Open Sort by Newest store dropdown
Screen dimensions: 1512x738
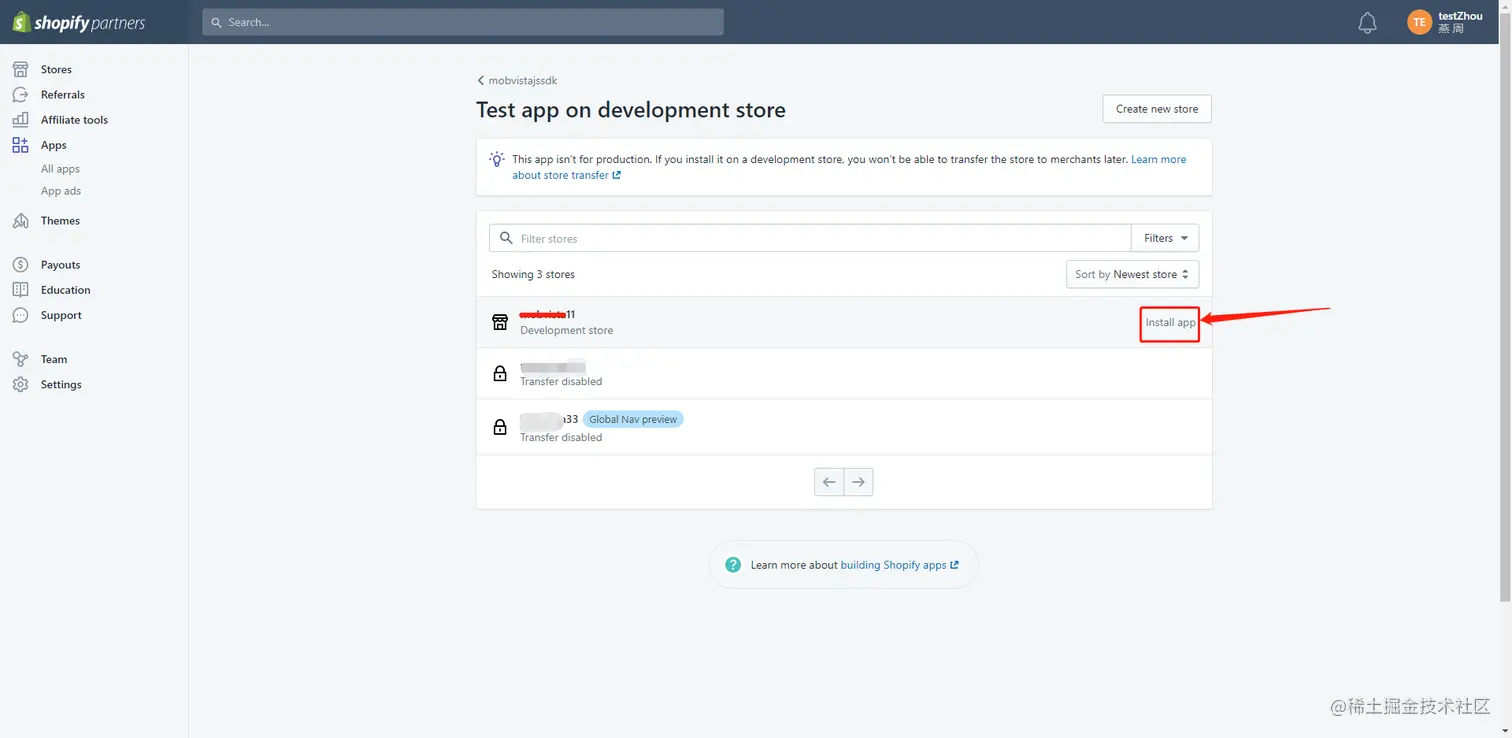click(1132, 274)
